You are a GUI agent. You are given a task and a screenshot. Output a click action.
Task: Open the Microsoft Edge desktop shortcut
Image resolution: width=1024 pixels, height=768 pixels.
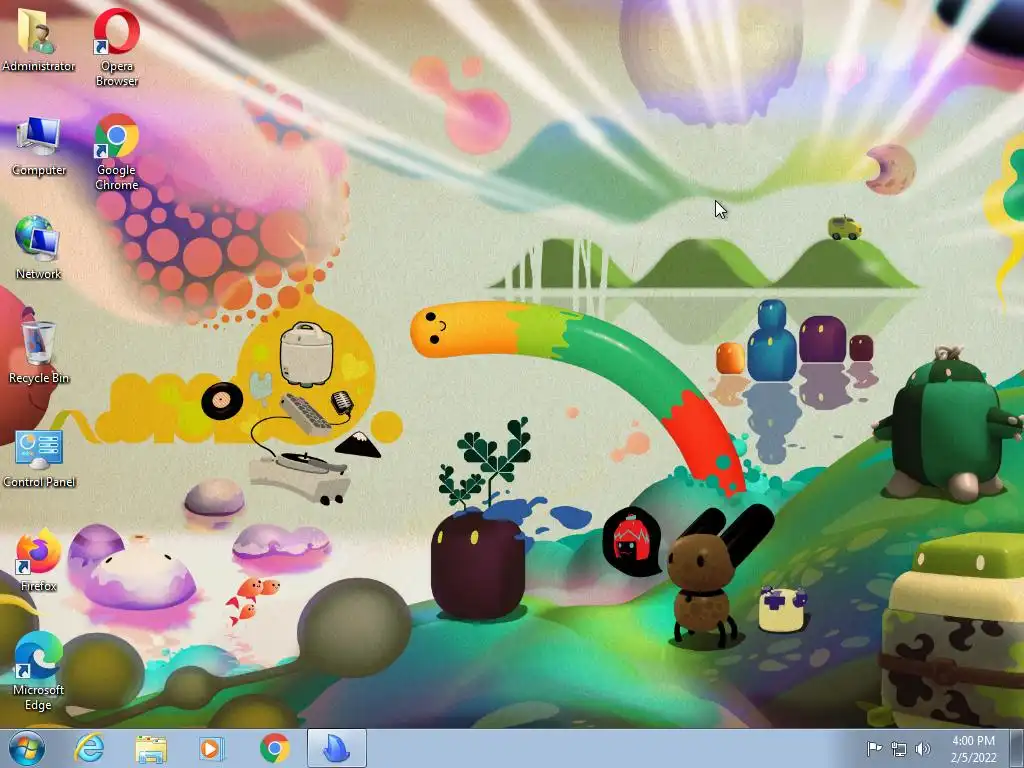(38, 671)
